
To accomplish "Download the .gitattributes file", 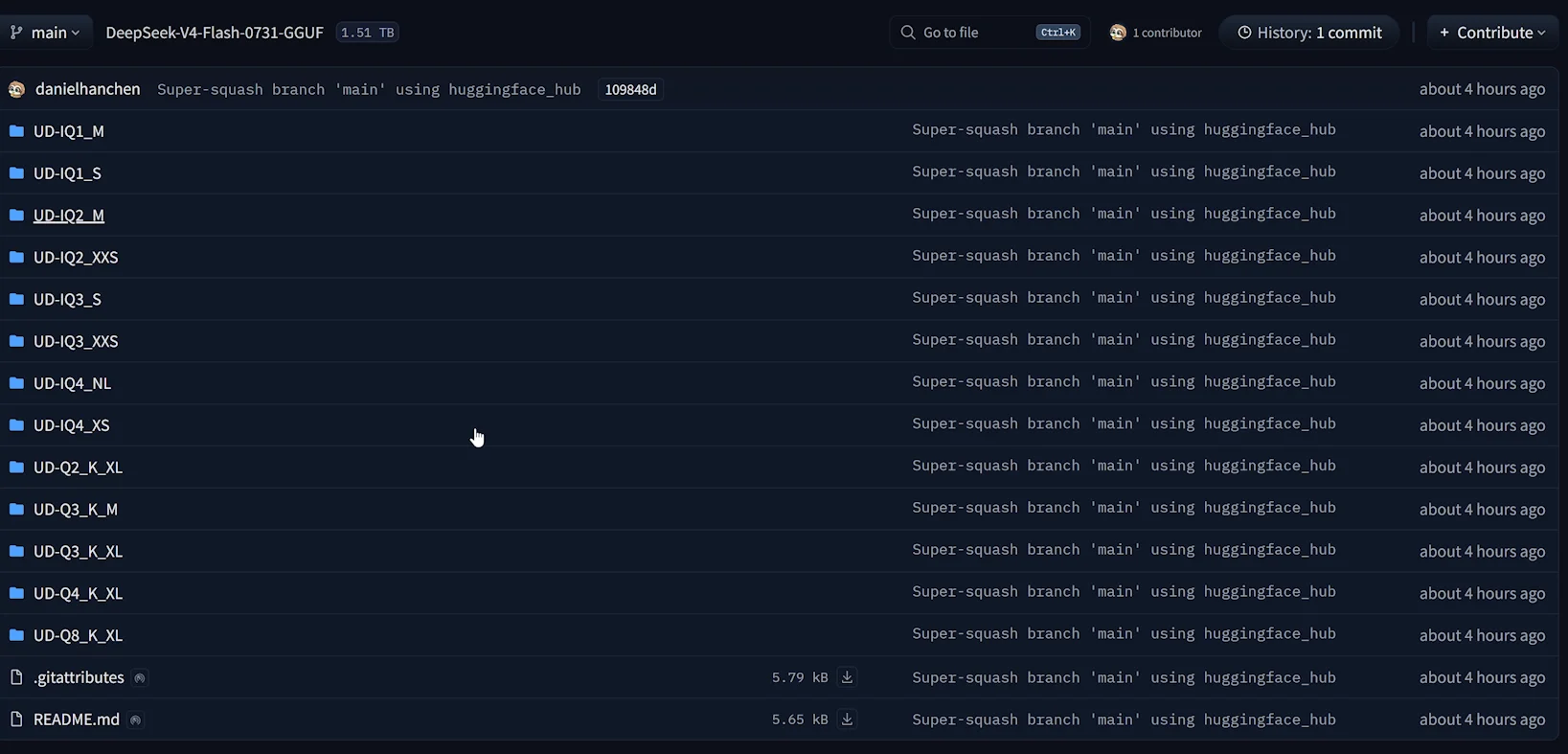I will click(847, 677).
